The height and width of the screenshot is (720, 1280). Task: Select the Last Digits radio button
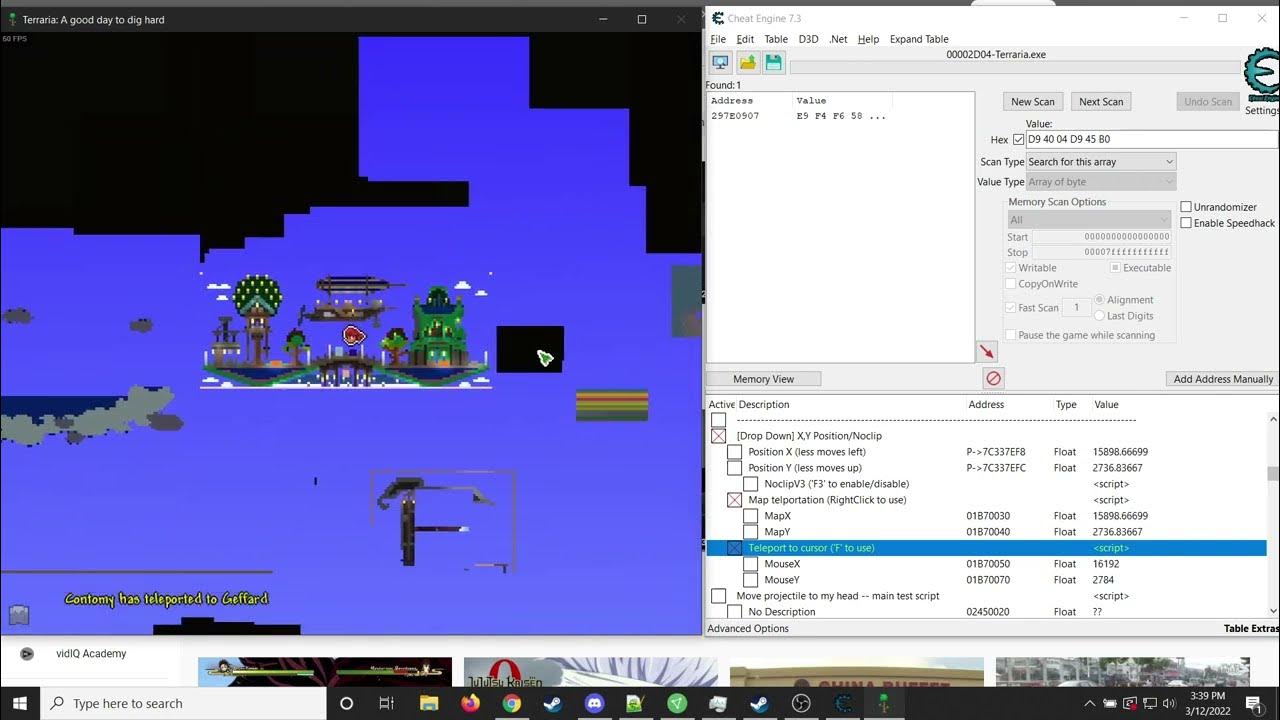click(1100, 316)
